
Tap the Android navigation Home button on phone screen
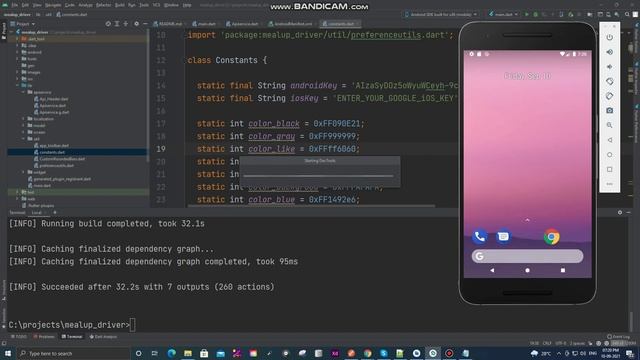click(x=527, y=270)
